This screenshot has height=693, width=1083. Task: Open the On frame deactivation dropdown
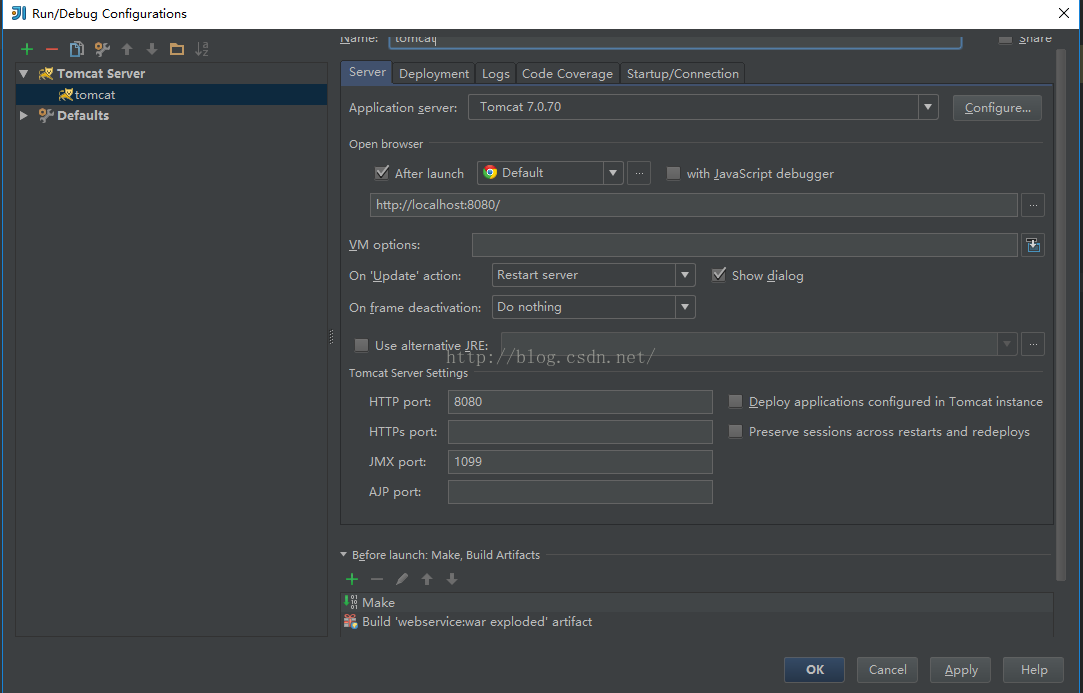(x=684, y=307)
